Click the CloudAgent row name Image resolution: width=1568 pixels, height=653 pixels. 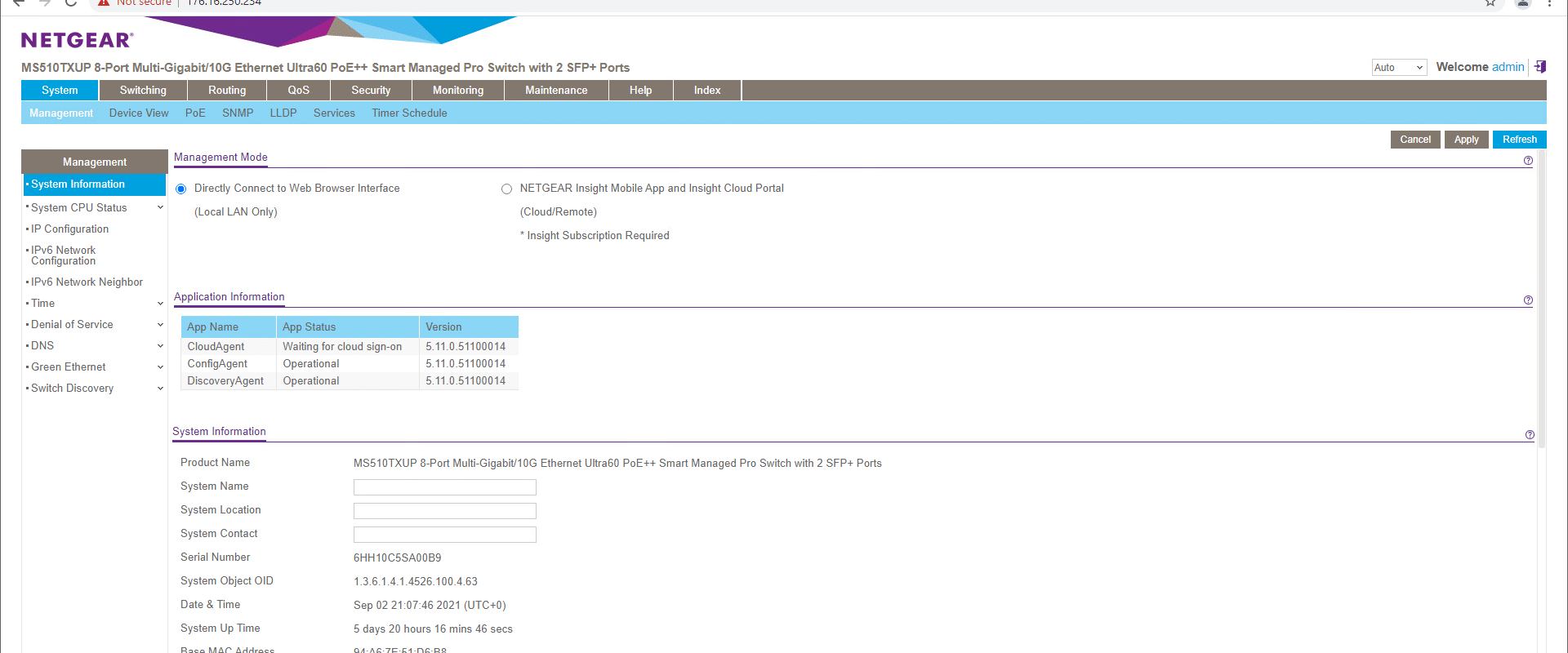pos(216,347)
